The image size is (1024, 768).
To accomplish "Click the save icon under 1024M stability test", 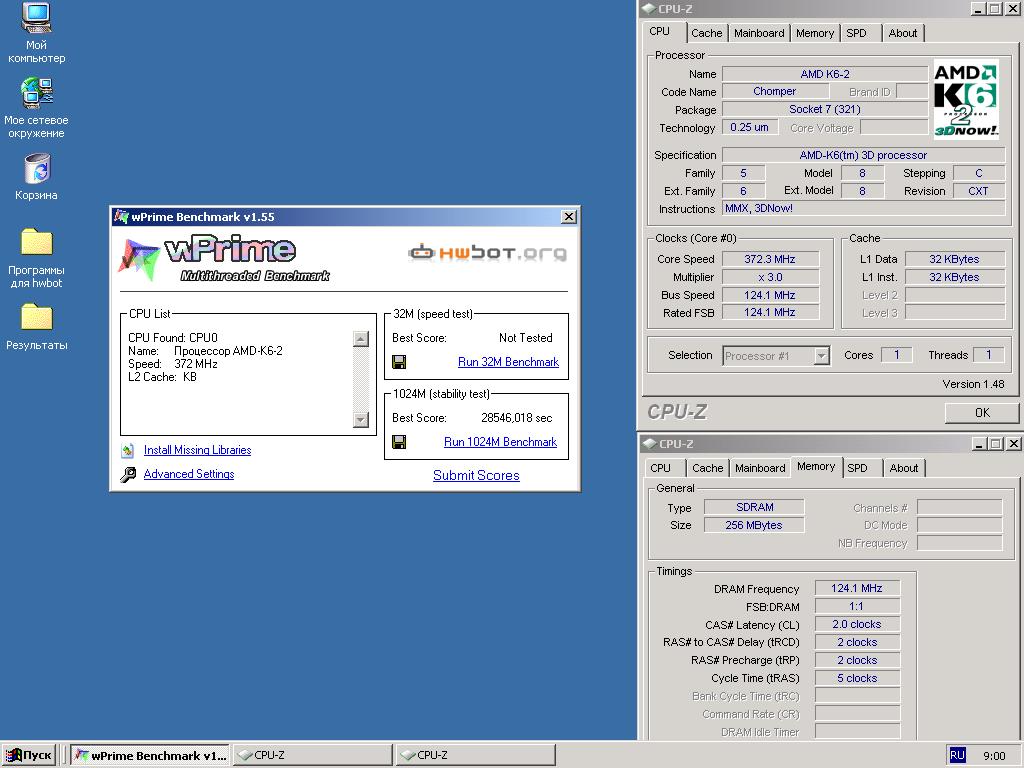I will pyautogui.click(x=399, y=442).
